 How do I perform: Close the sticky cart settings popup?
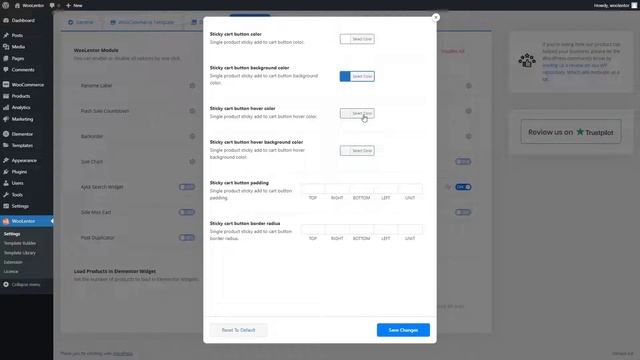point(436,17)
